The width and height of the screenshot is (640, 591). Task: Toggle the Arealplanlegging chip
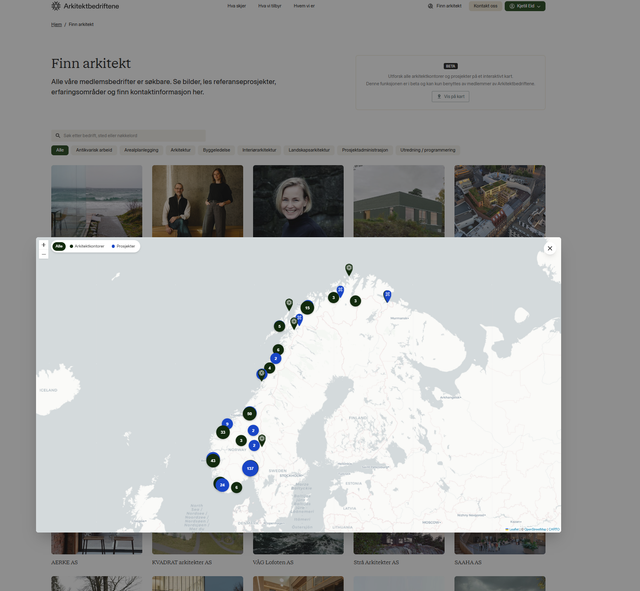coord(141,150)
